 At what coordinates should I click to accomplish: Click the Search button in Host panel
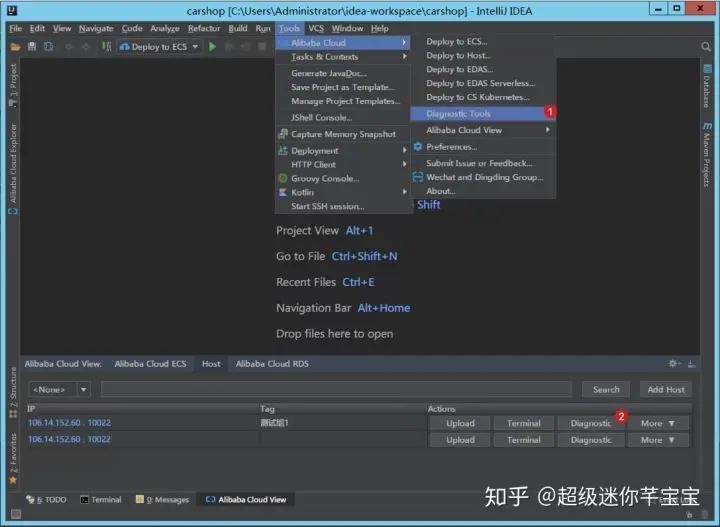click(606, 389)
